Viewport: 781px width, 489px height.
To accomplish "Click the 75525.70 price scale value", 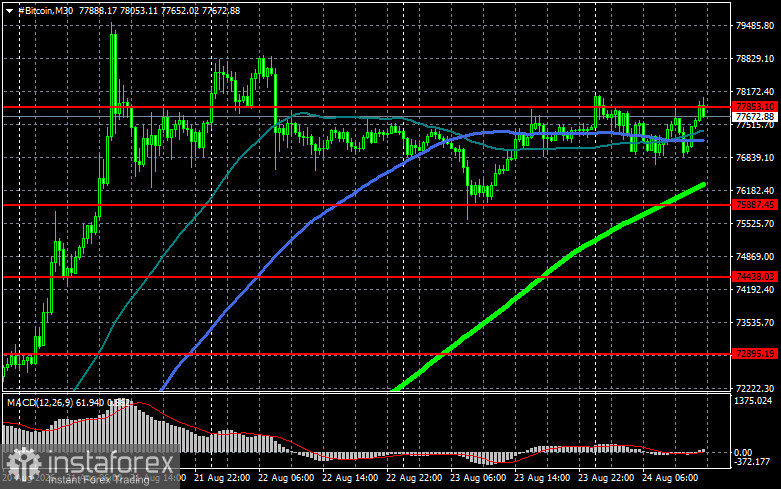I will pos(755,224).
